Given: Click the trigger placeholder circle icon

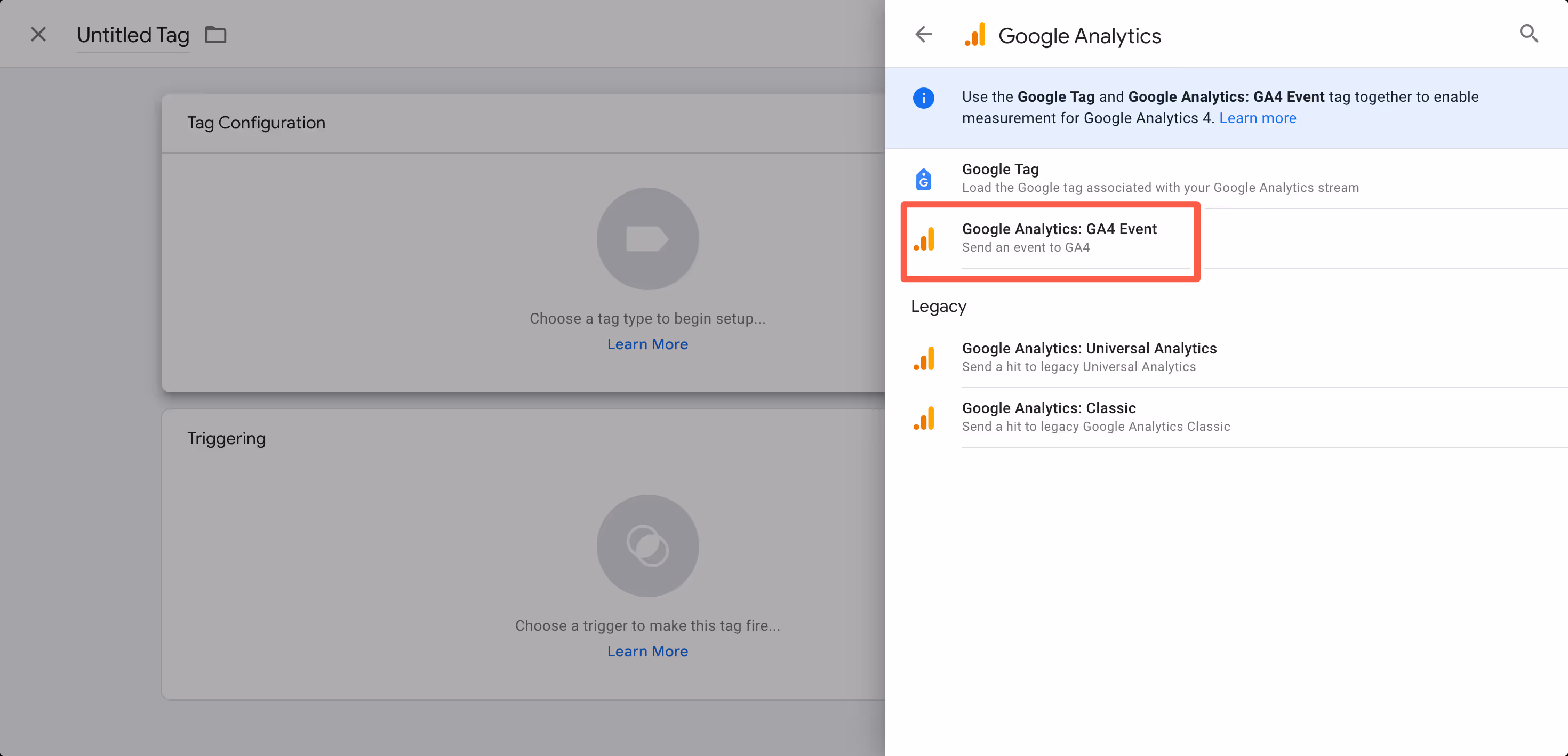Looking at the screenshot, I should click(x=647, y=545).
